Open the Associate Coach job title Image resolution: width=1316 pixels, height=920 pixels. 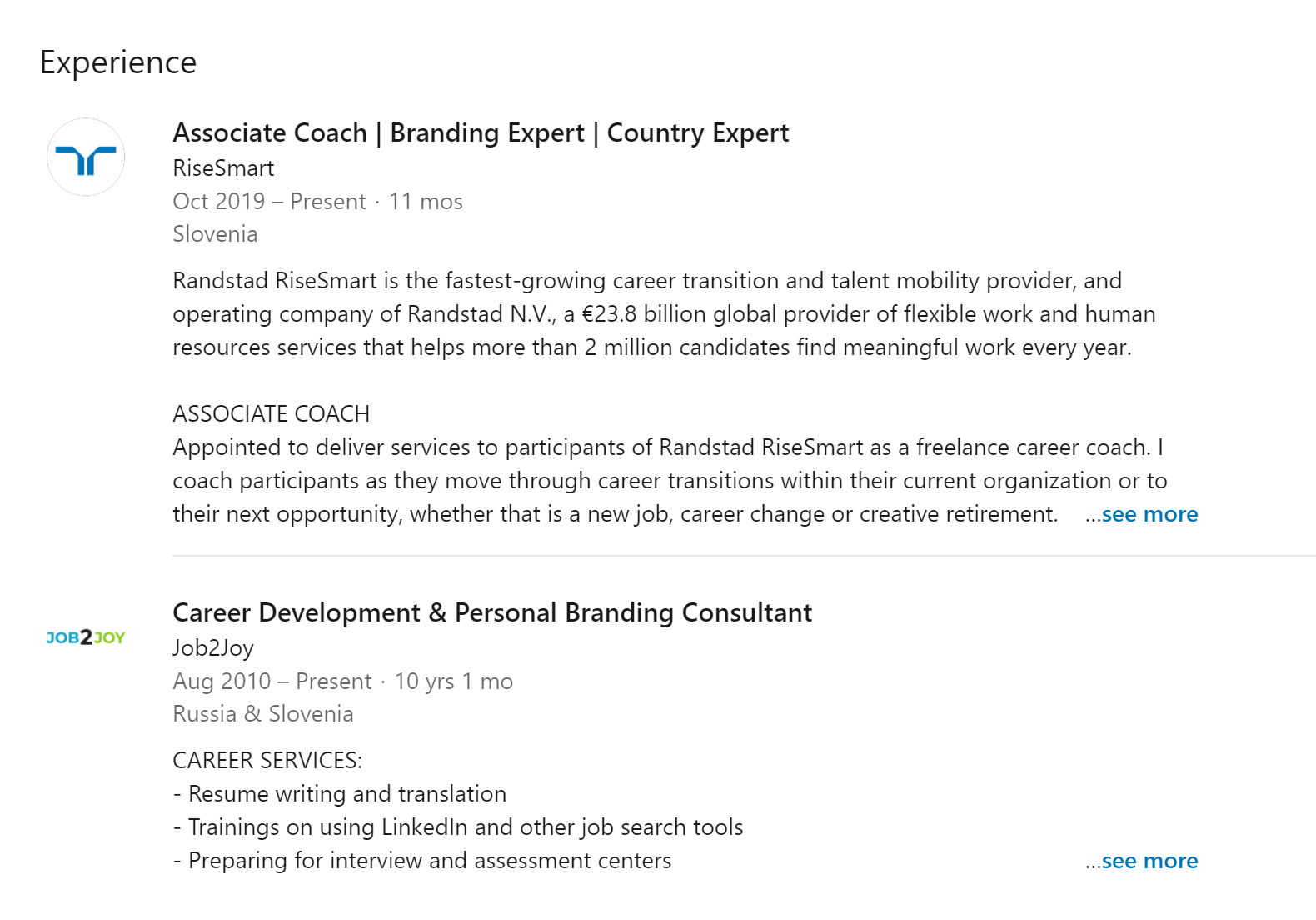tap(481, 132)
